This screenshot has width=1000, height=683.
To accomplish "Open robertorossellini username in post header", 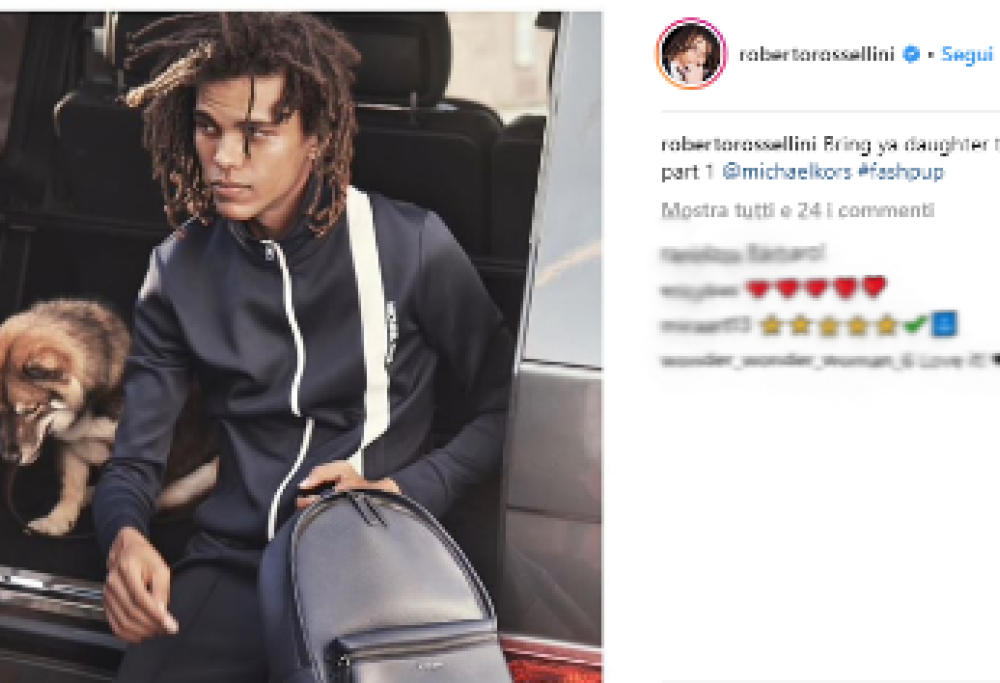I will (816, 54).
